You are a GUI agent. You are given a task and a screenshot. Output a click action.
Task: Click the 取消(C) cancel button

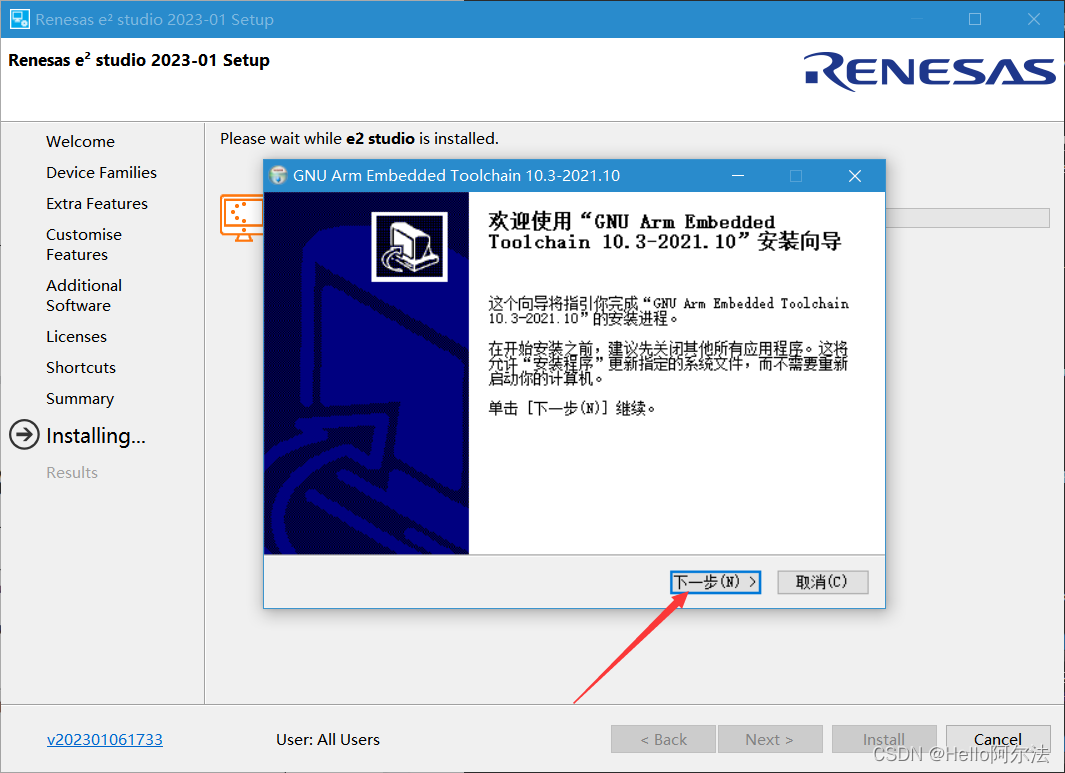click(x=823, y=582)
